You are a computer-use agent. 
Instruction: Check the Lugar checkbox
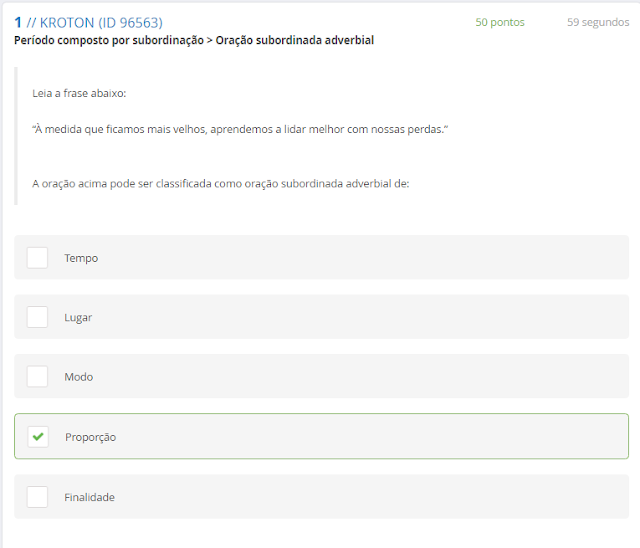(37, 317)
